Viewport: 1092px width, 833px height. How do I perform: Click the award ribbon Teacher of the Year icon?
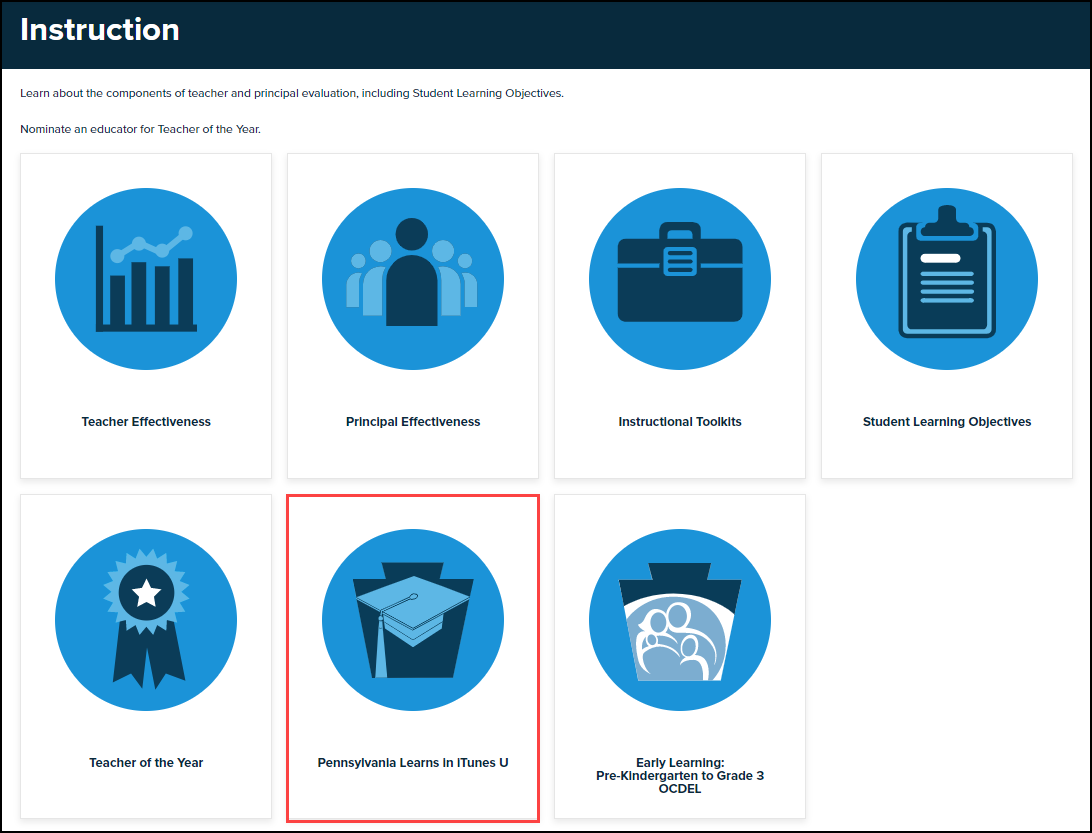146,620
